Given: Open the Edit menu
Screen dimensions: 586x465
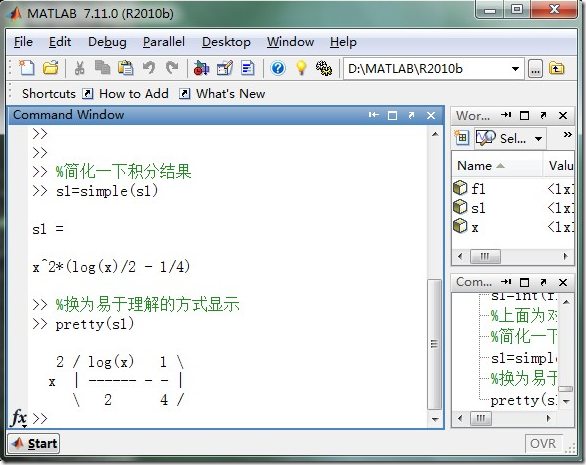Looking at the screenshot, I should [x=60, y=42].
